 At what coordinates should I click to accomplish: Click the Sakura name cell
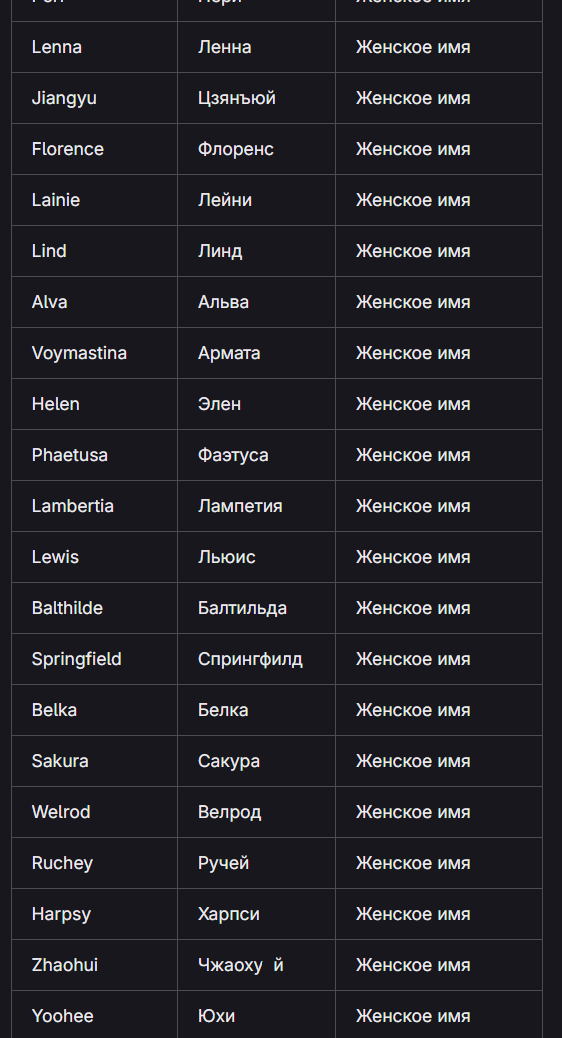coord(95,761)
